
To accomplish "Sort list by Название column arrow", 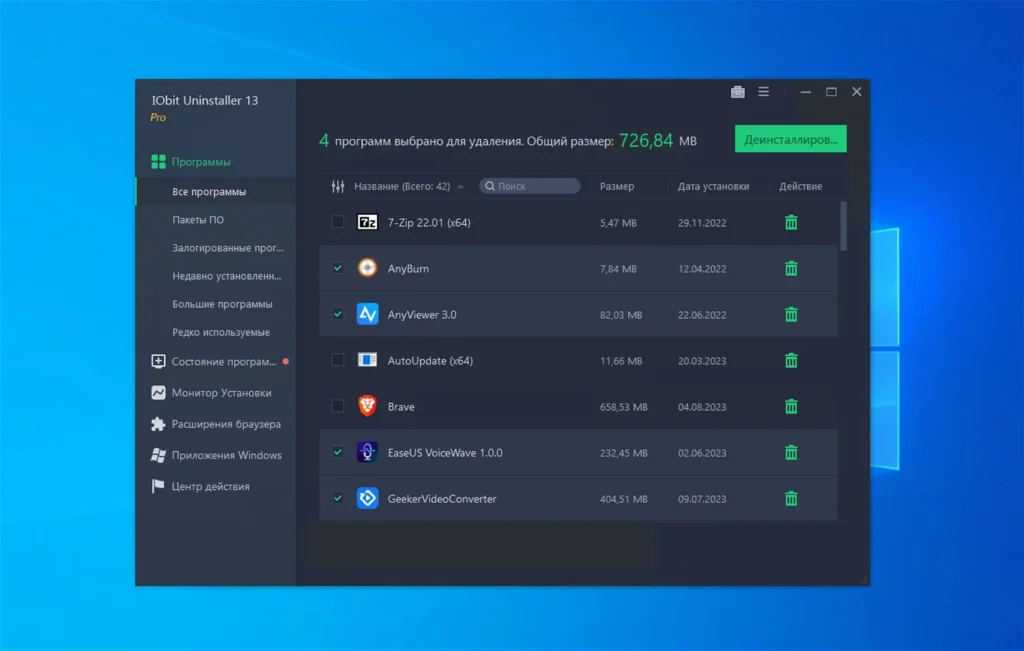I will coord(460,186).
